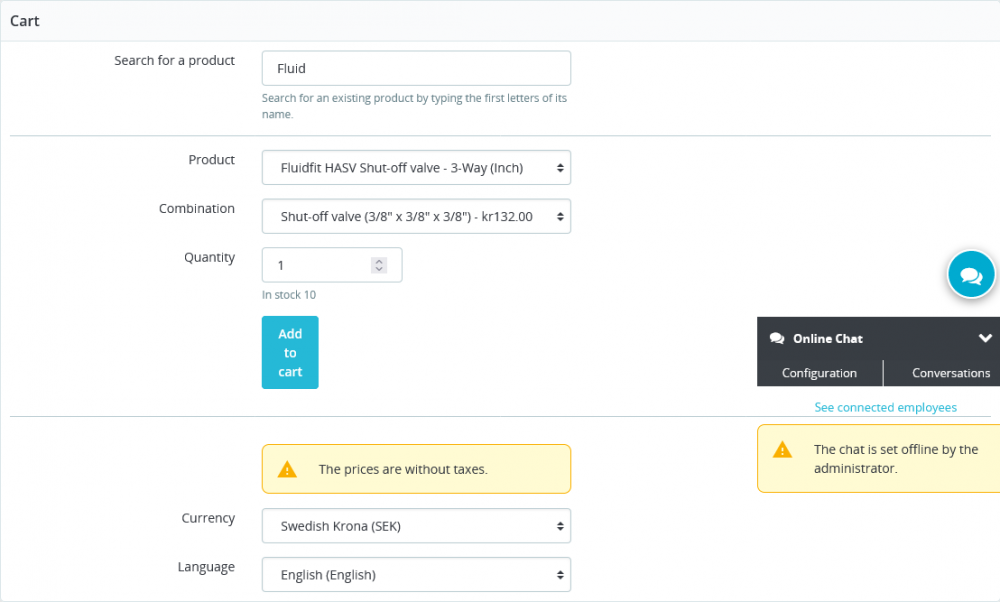This screenshot has height=602, width=1000.
Task: Select the product search field containing Fluid
Action: click(x=416, y=68)
